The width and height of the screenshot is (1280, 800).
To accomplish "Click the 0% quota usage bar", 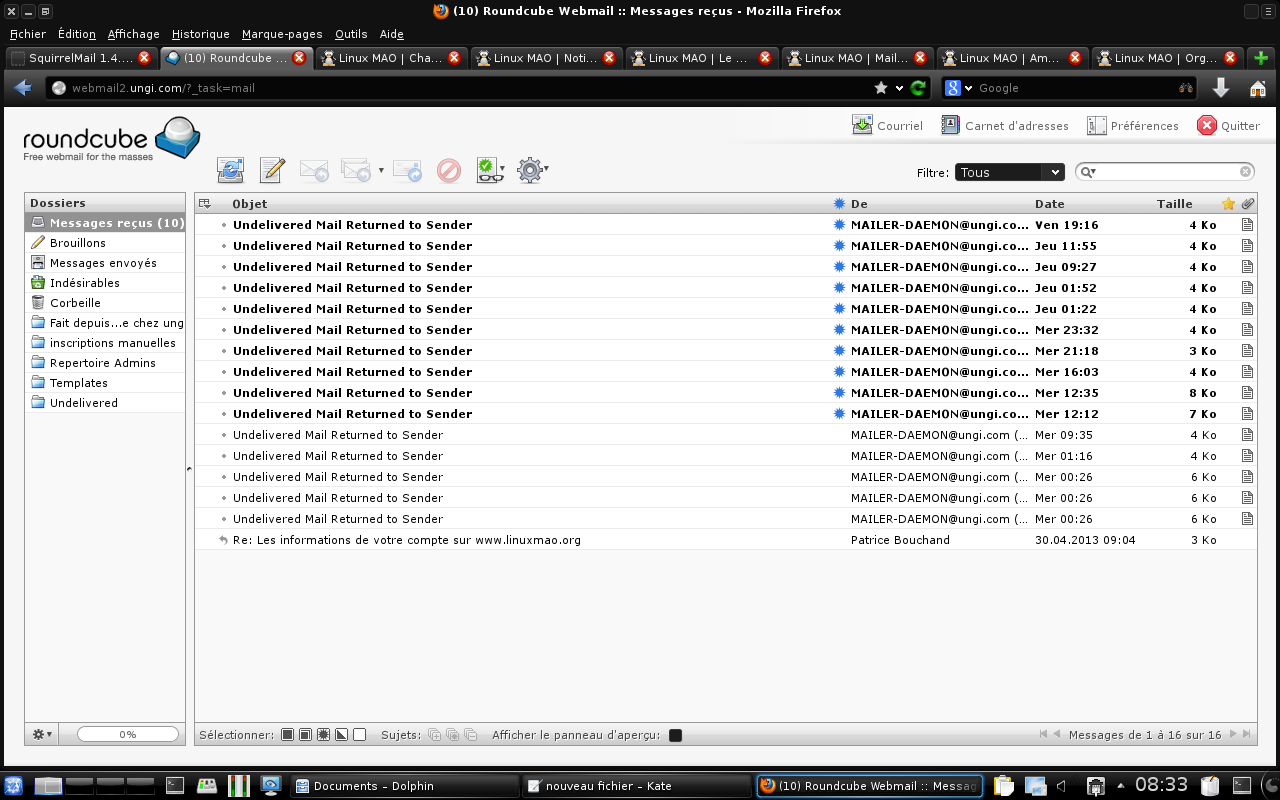I will point(128,734).
